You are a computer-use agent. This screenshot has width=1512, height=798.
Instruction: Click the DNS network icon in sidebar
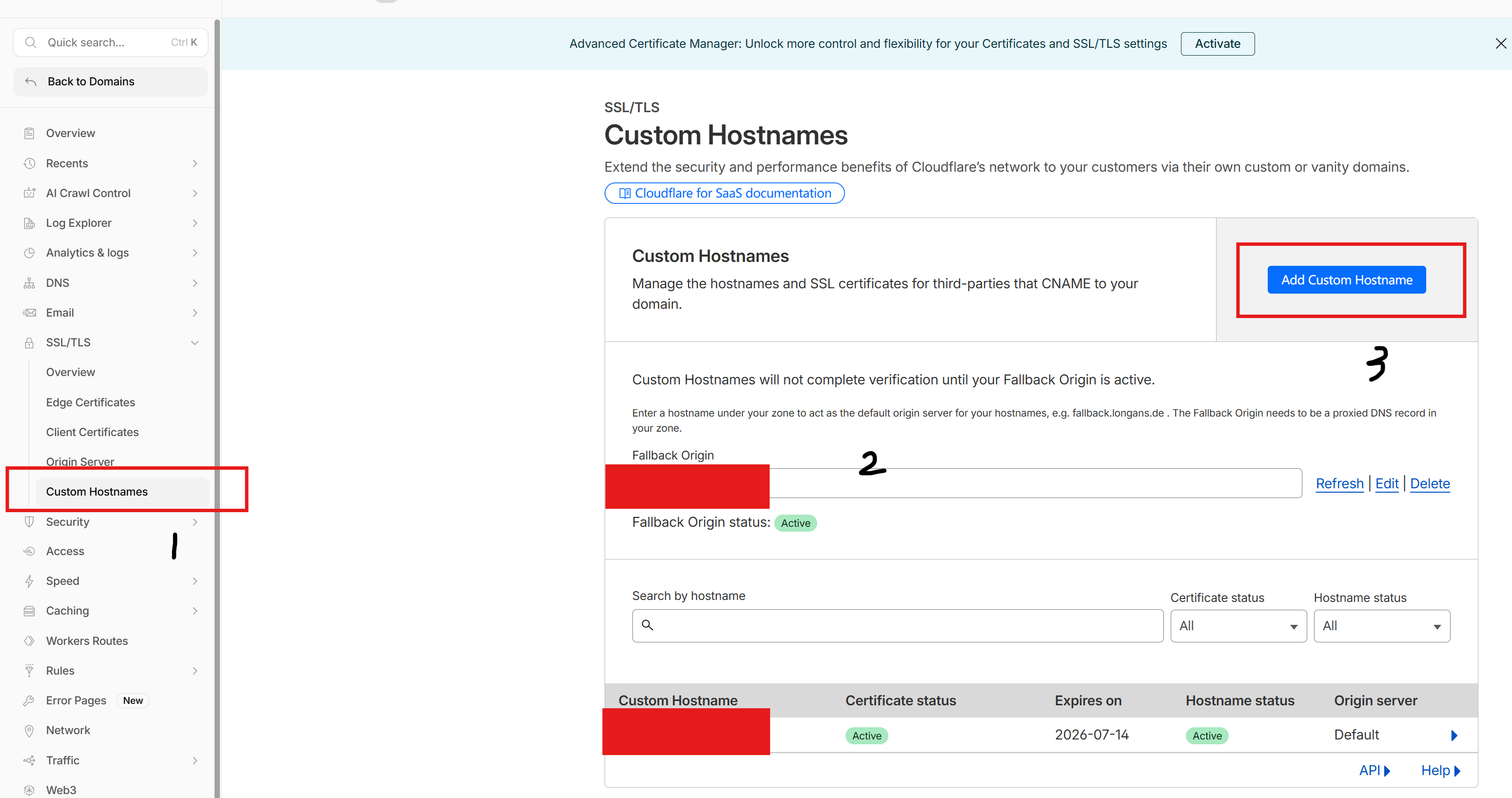(x=29, y=283)
